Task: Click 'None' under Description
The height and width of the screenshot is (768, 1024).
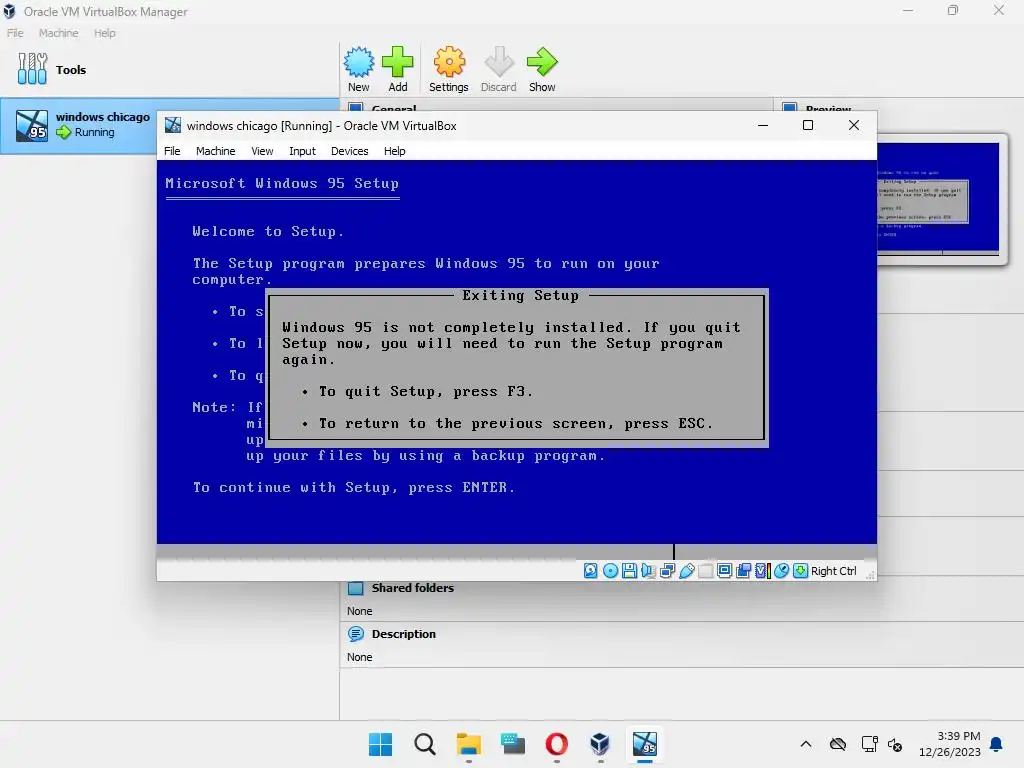Action: [360, 657]
